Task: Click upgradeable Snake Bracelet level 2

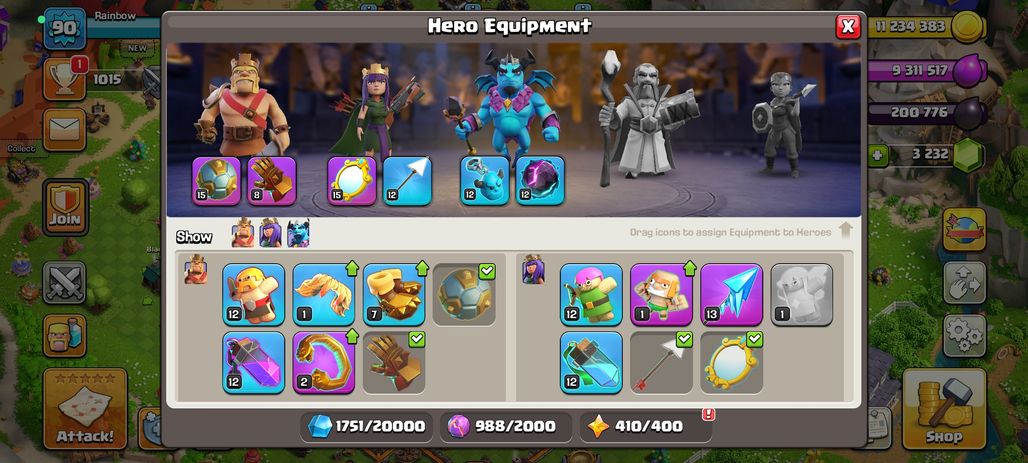Action: click(324, 363)
